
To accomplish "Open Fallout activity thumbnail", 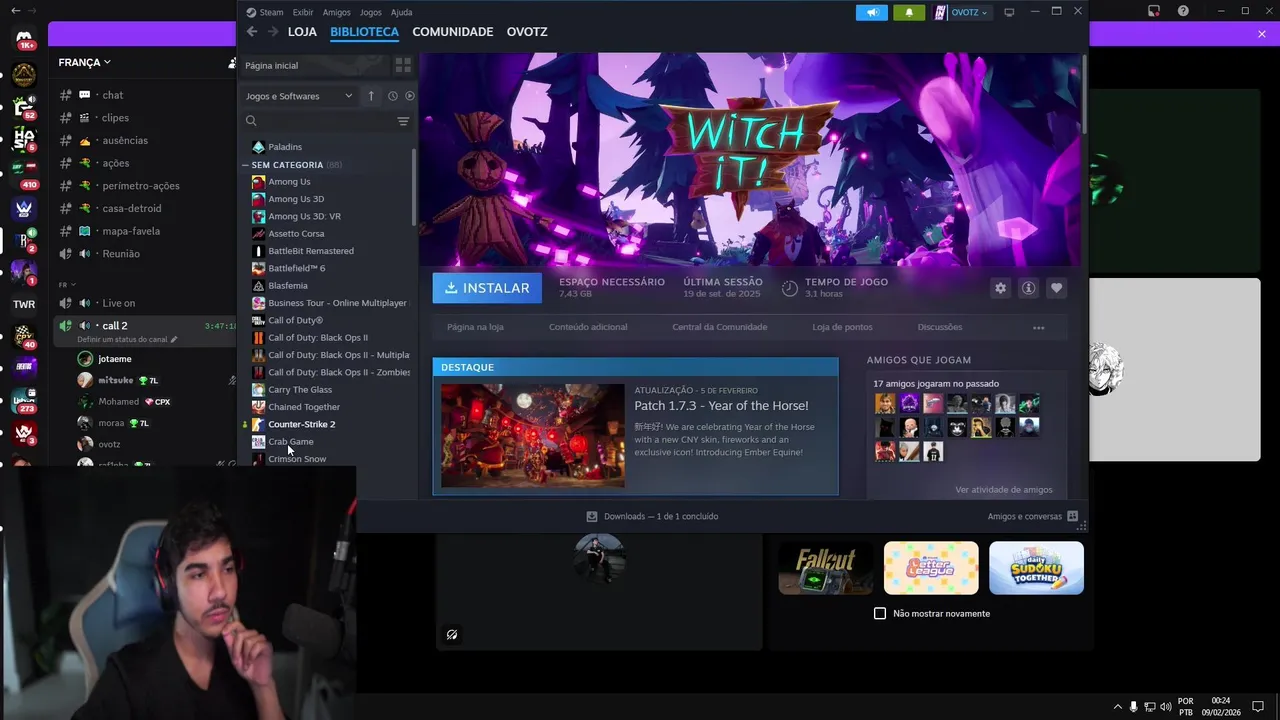I will tap(826, 568).
